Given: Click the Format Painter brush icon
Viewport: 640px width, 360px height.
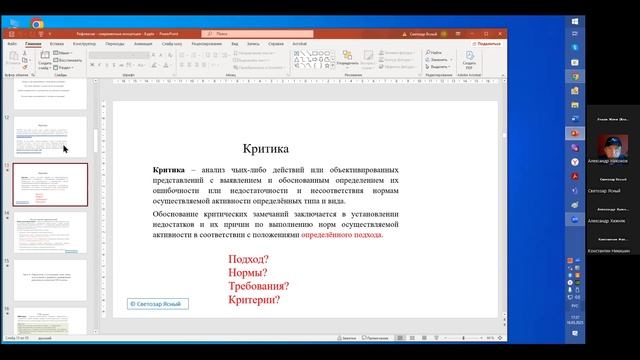Looking at the screenshot, I should tap(25, 67).
